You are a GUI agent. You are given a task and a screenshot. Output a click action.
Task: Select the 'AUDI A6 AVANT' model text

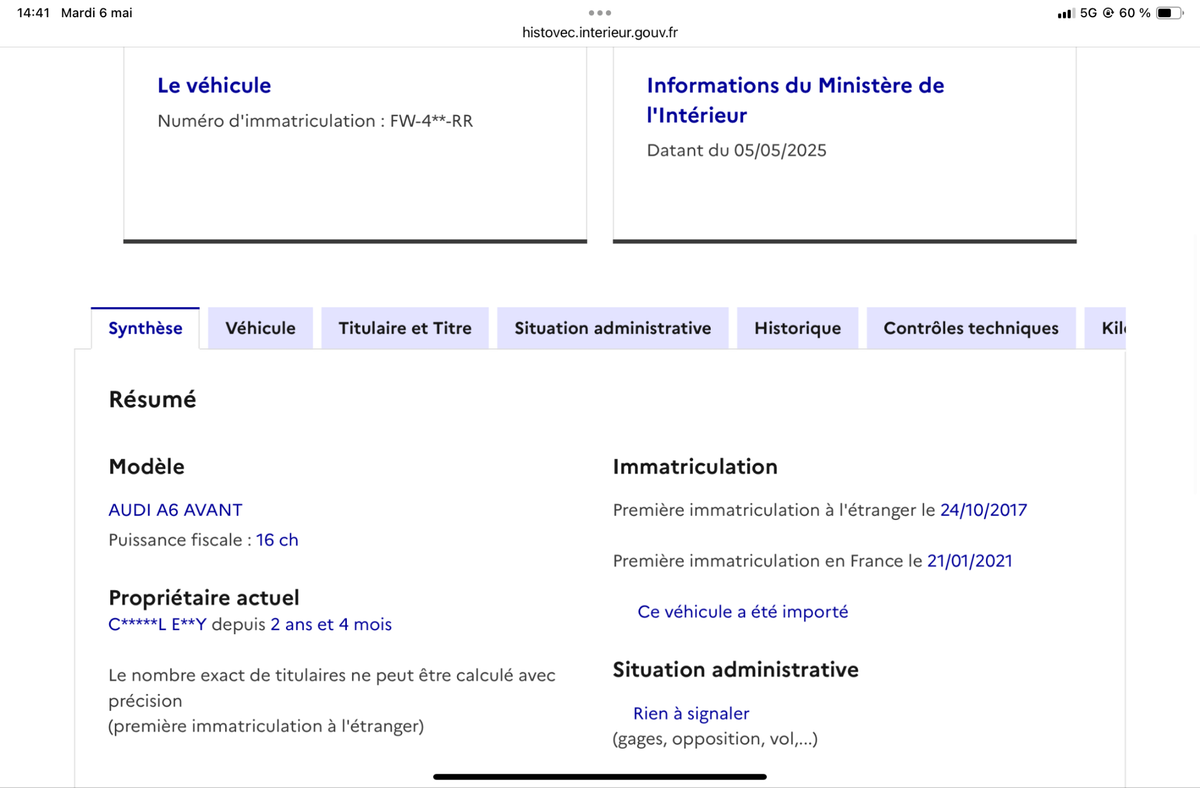(x=175, y=510)
